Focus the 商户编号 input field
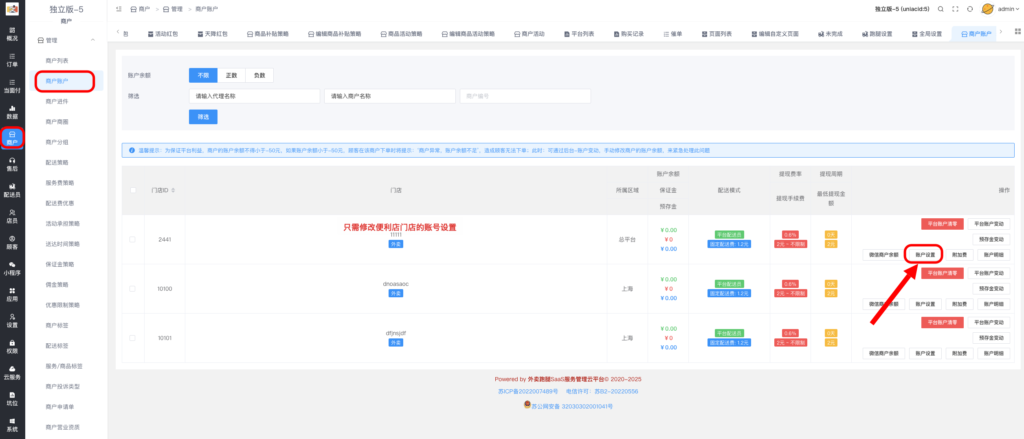This screenshot has height=439, width=1024. coord(525,96)
